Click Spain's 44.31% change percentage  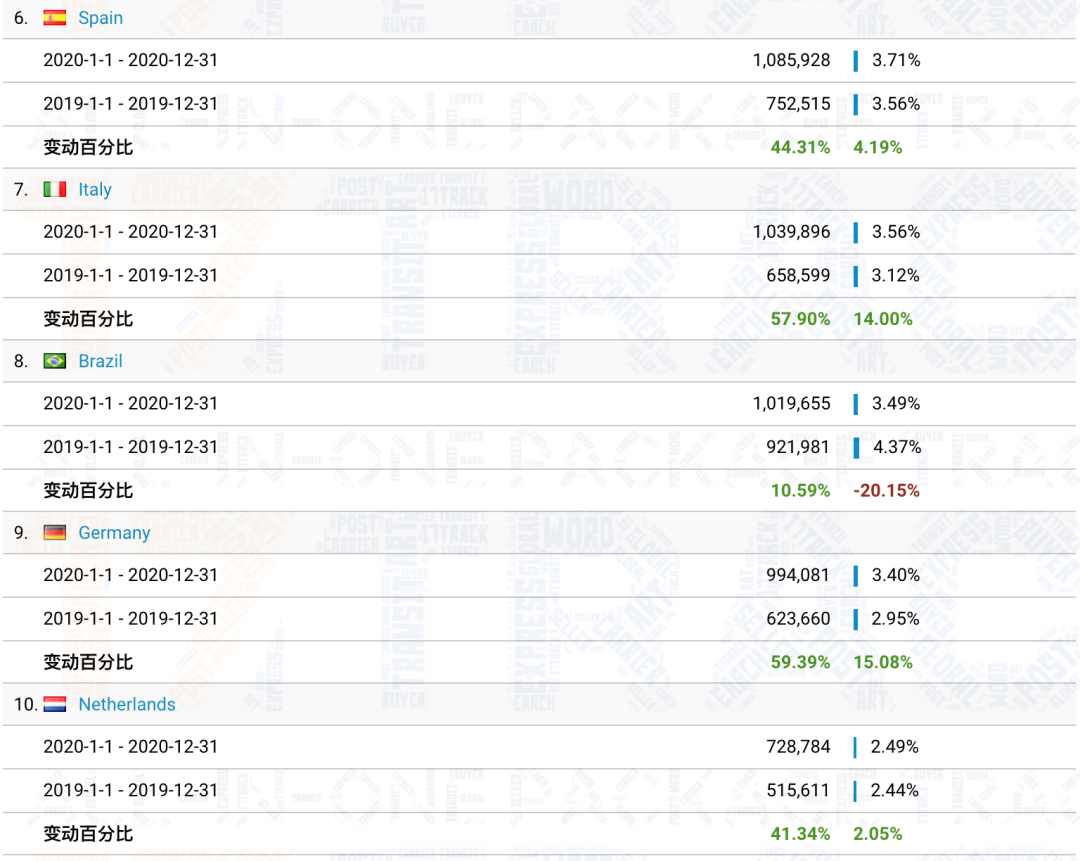(800, 148)
